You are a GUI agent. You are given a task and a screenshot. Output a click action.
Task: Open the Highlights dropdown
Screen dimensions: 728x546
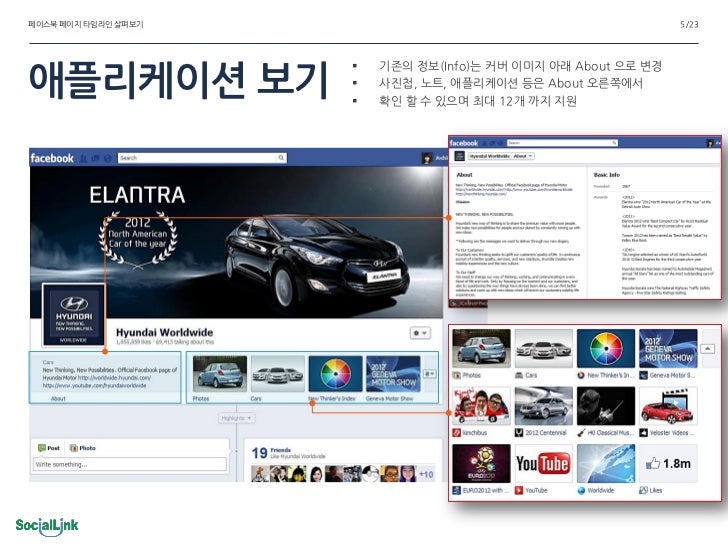click(236, 418)
